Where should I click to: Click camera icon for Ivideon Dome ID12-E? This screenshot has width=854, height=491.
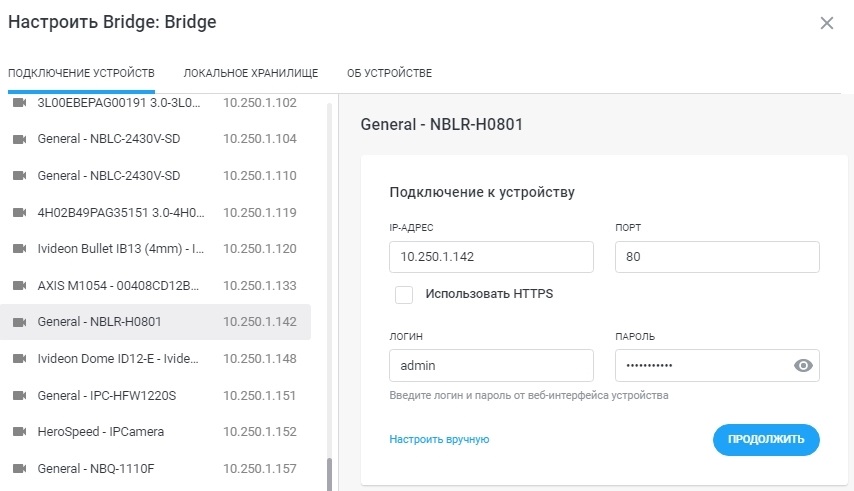click(x=20, y=359)
